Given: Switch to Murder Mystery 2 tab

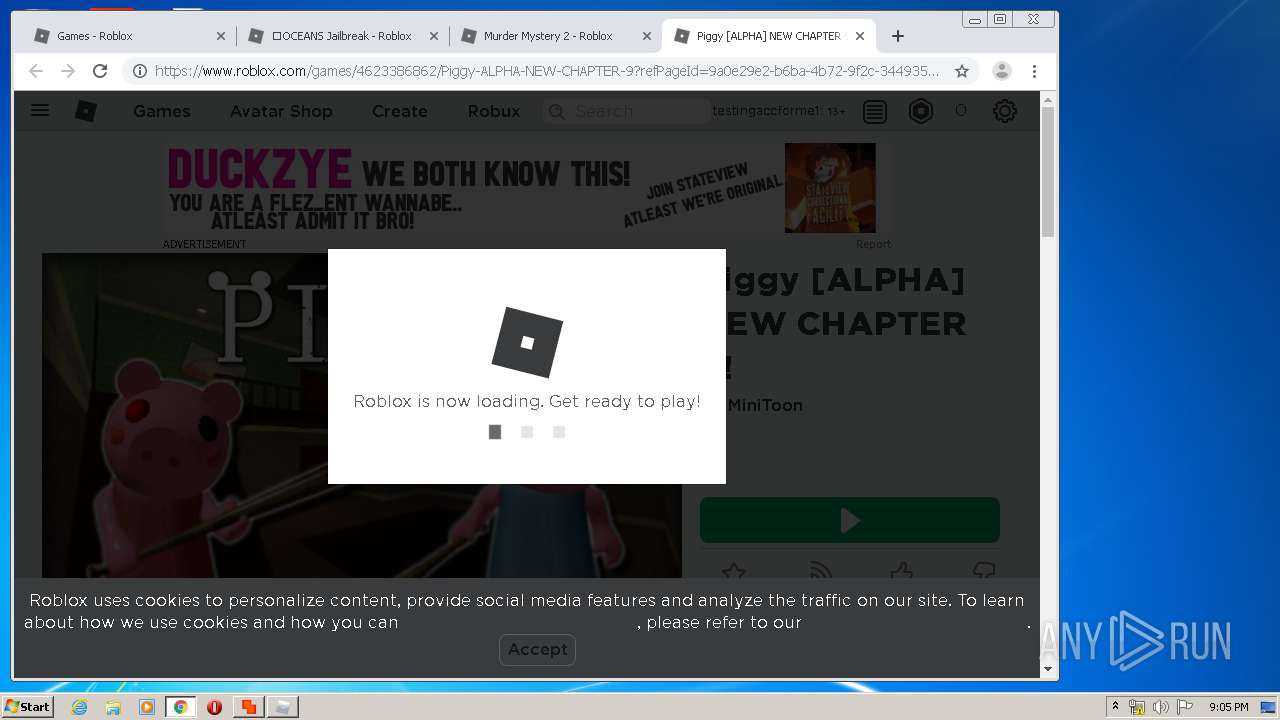Looking at the screenshot, I should click(555, 36).
